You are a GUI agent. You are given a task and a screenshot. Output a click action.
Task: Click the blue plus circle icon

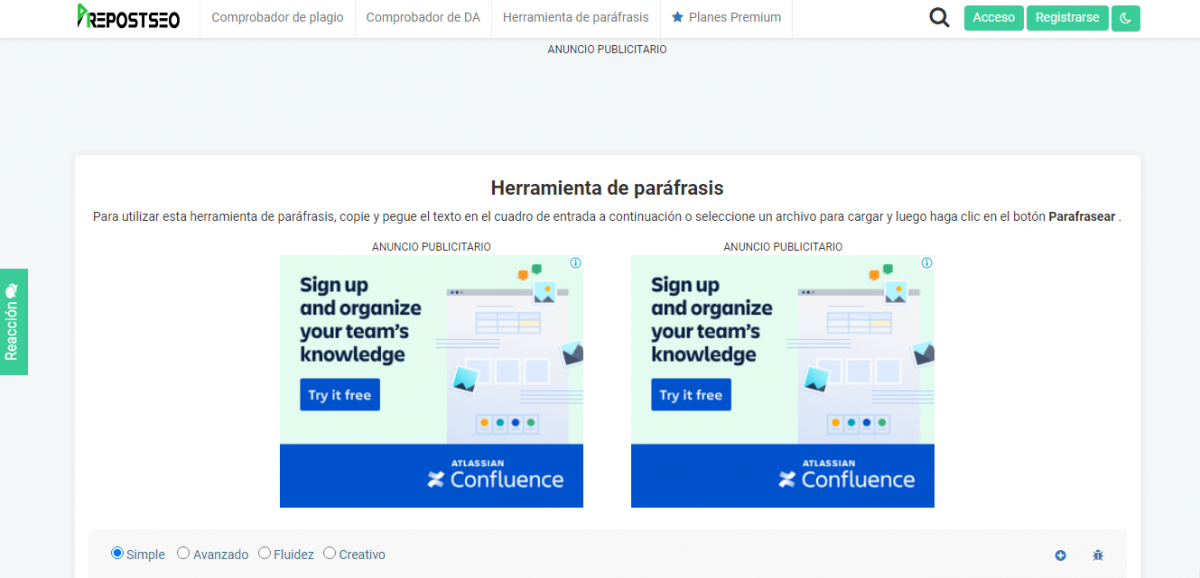pos(1060,555)
